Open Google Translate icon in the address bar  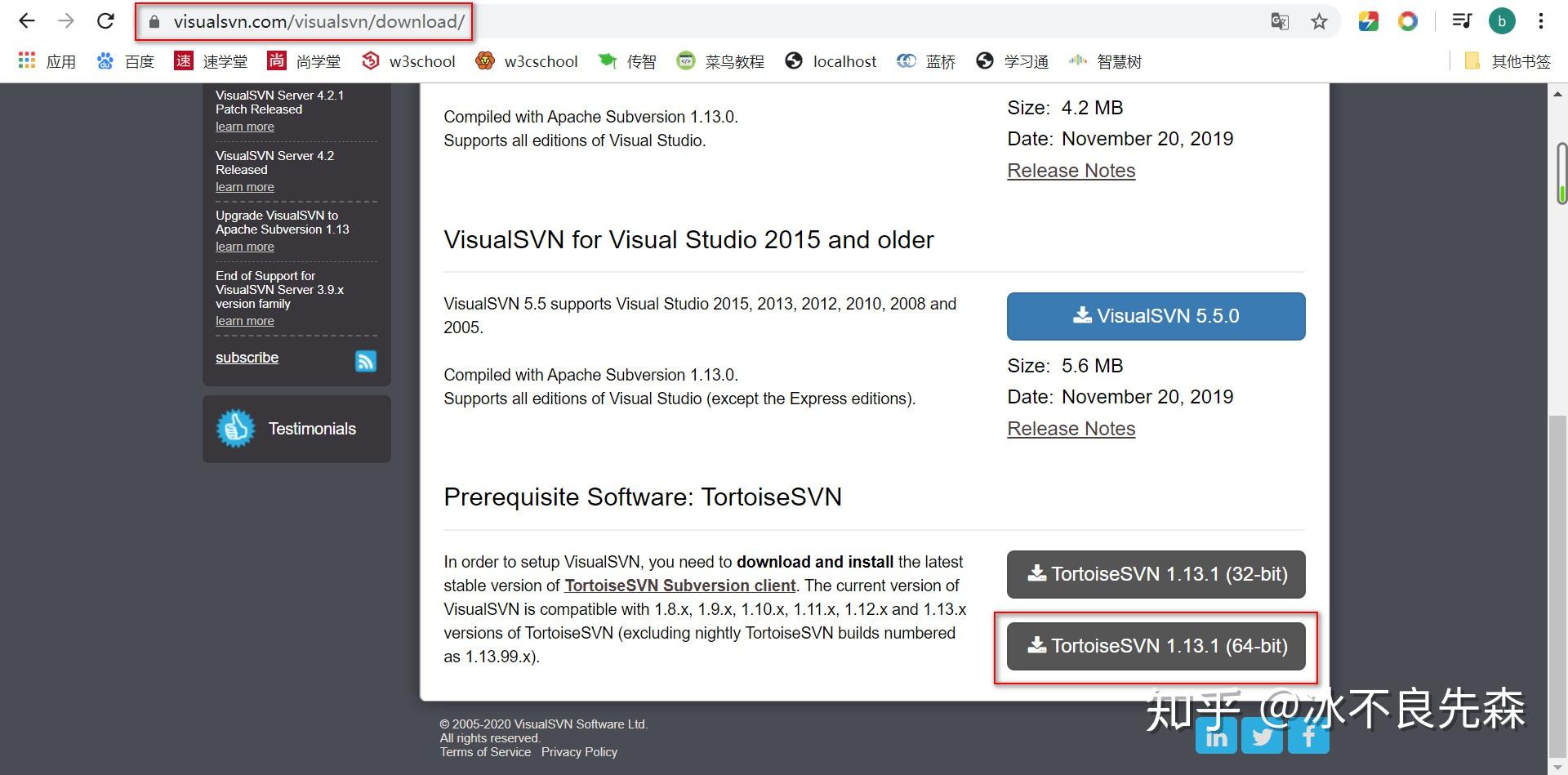click(1280, 21)
